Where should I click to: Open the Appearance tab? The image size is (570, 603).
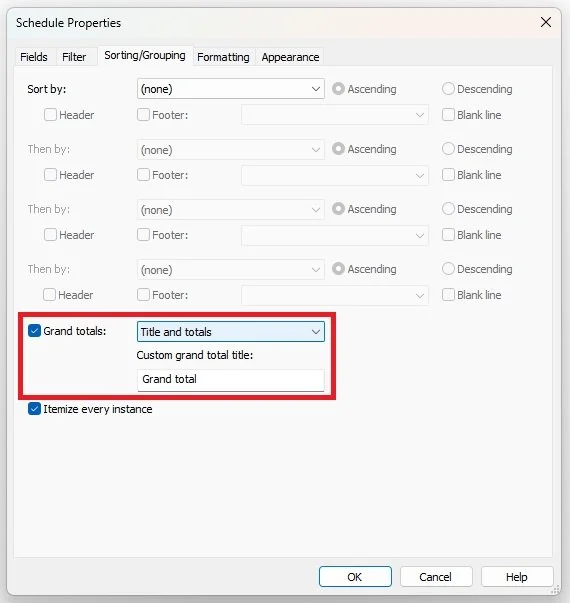tap(290, 57)
